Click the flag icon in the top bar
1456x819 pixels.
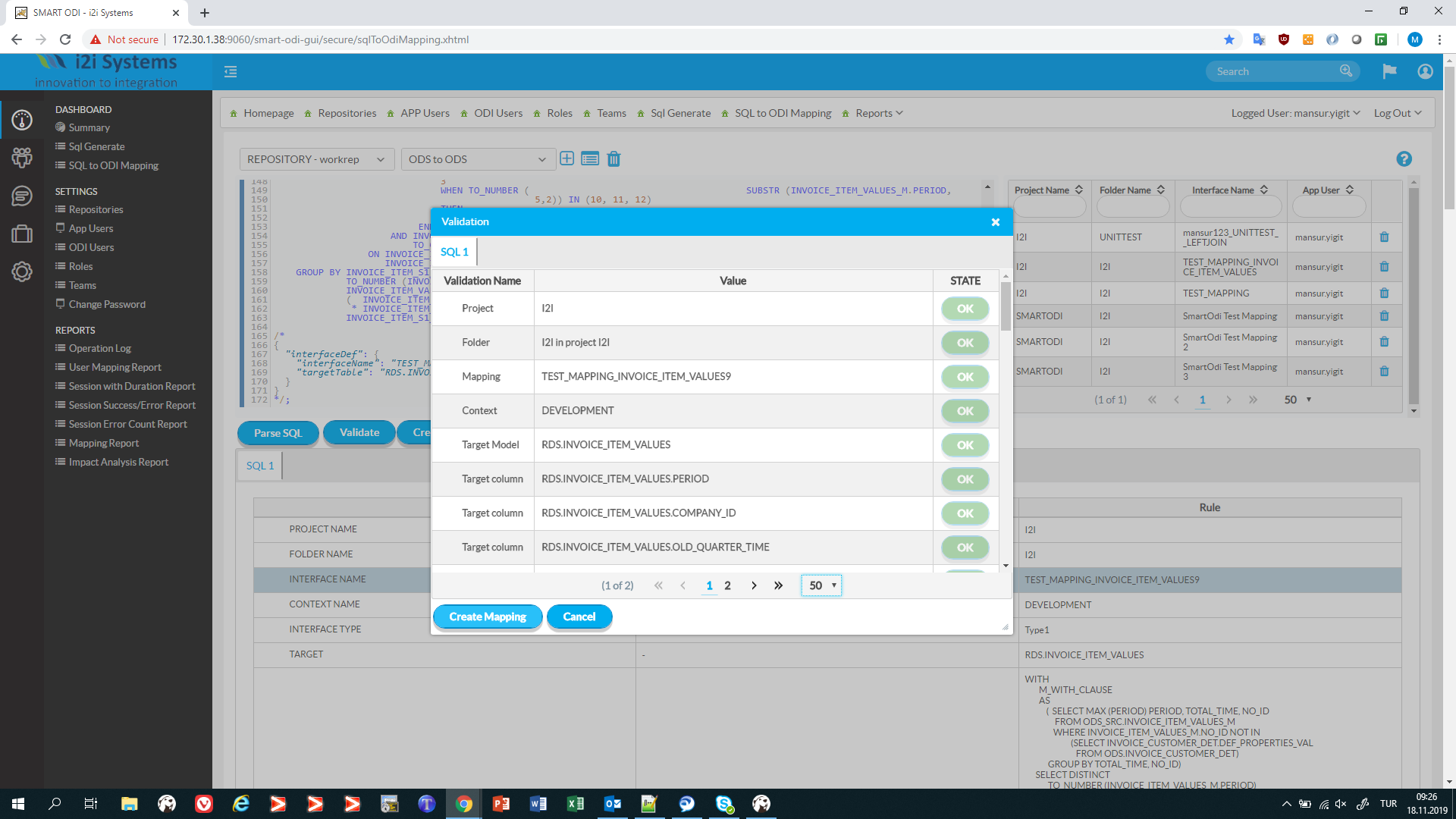click(x=1389, y=71)
